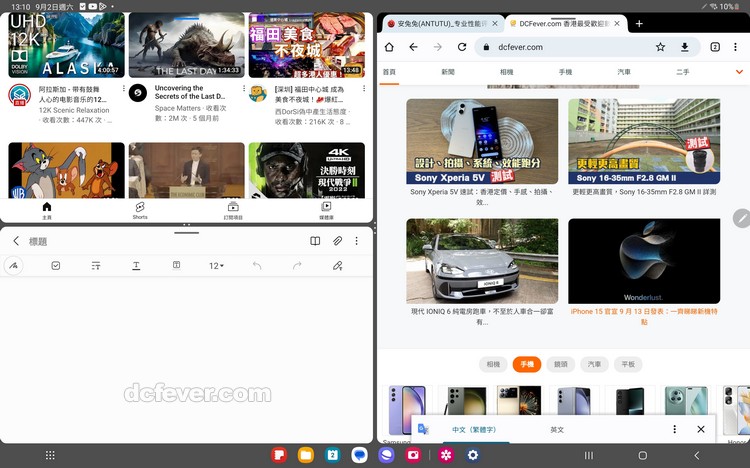Open the Sony Xperia 5V review thumbnail

(482, 141)
